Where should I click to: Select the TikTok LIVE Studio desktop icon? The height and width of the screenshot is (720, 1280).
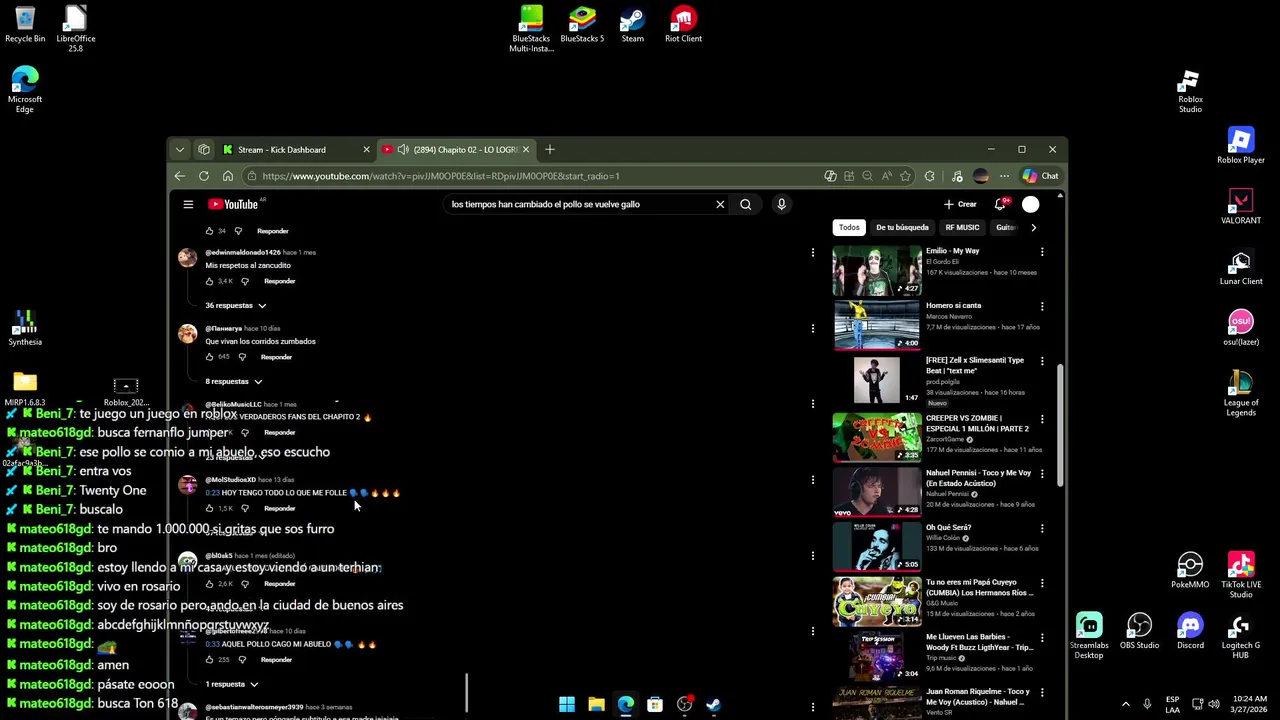coord(1241,576)
